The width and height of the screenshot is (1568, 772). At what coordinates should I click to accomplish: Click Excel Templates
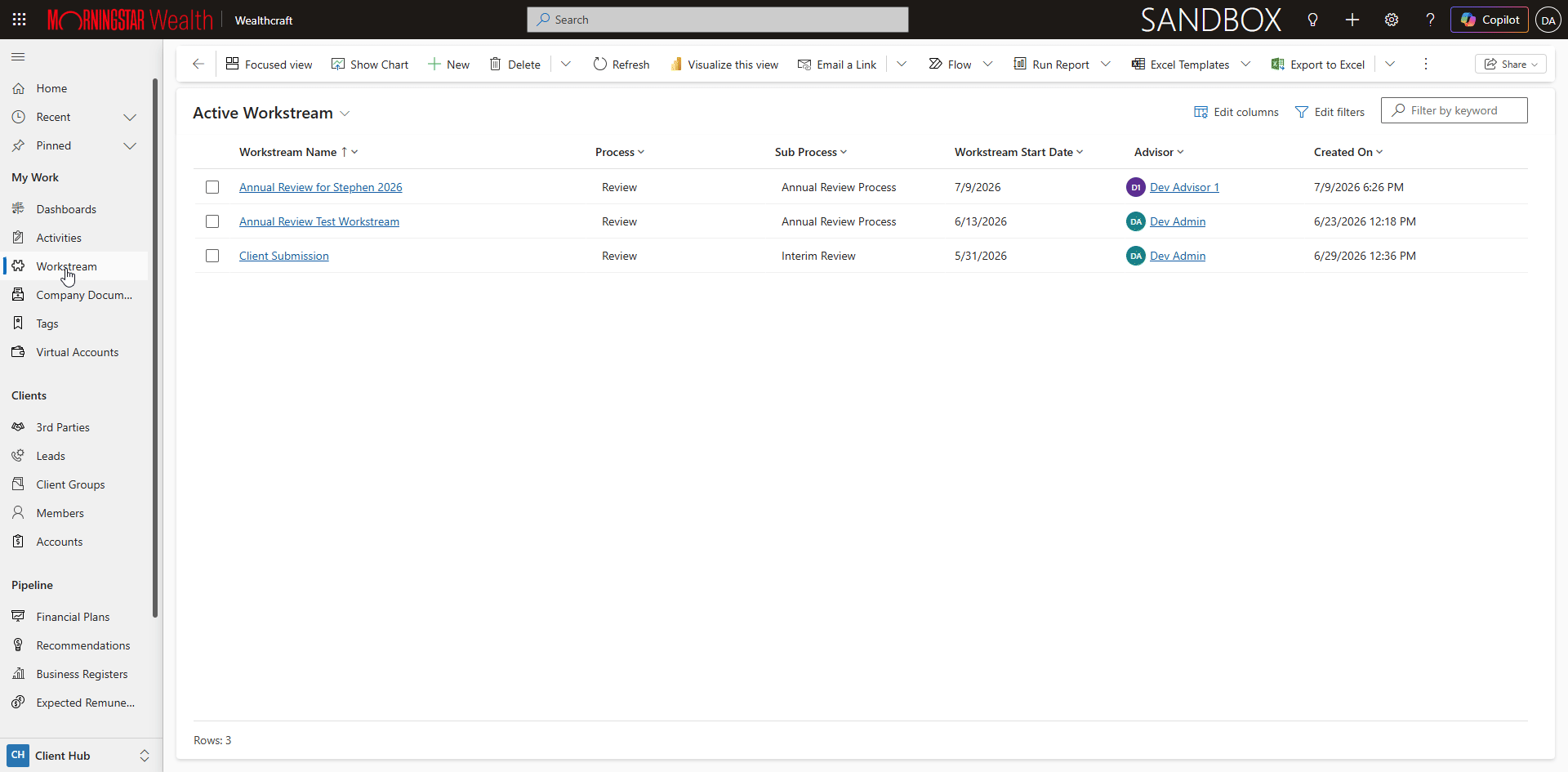click(x=1181, y=64)
